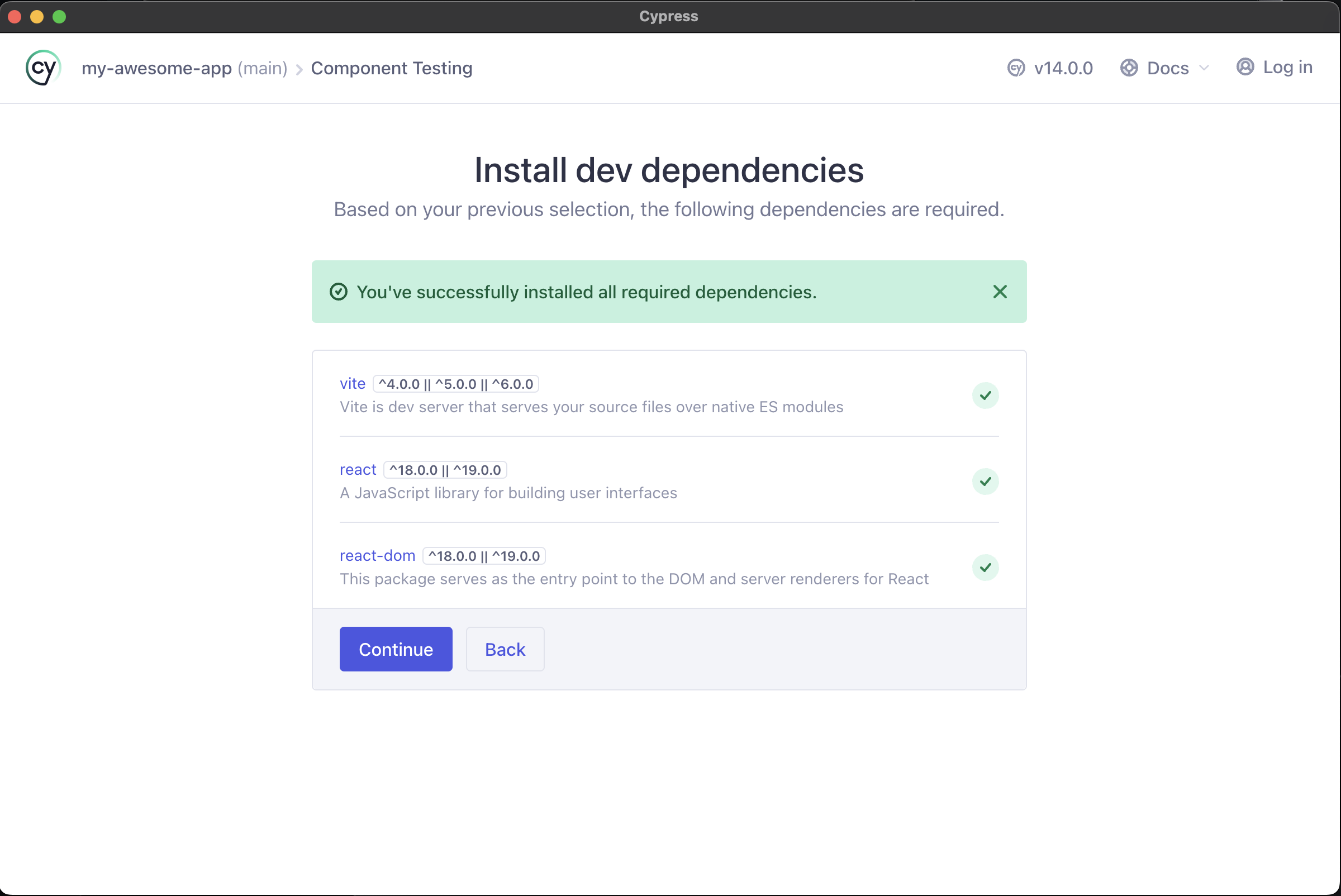Dismiss the success notification banner

1000,292
